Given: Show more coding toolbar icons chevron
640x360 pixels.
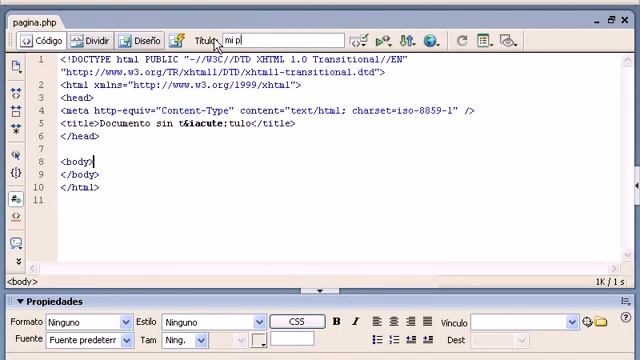Looking at the screenshot, I should coord(18,261).
